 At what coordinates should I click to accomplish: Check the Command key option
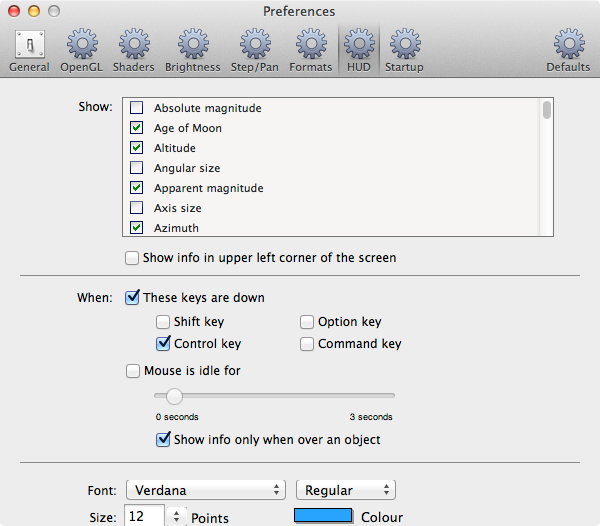(307, 344)
